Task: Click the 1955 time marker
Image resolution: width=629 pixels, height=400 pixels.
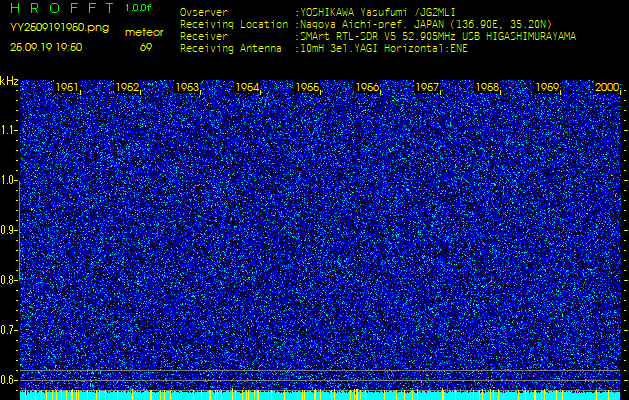Action: pyautogui.click(x=307, y=87)
